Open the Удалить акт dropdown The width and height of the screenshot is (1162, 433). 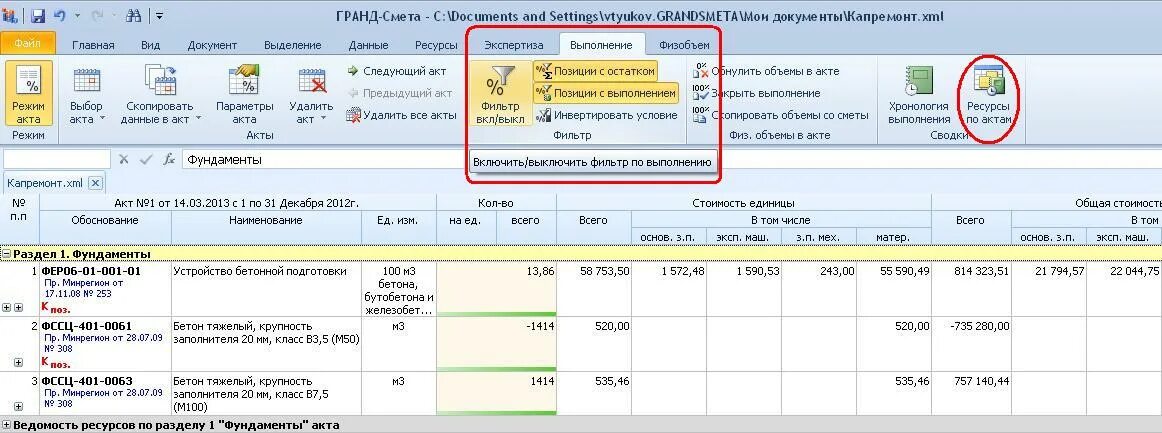pos(311,95)
